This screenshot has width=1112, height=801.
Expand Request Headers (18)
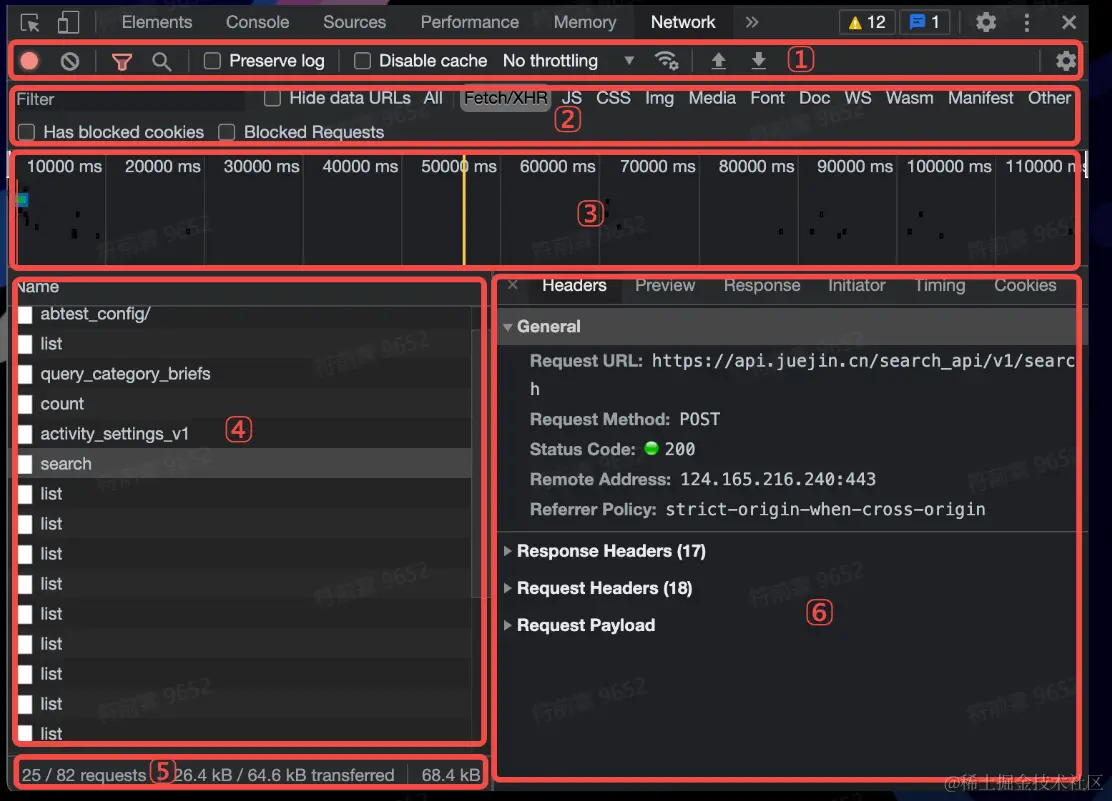(x=507, y=588)
